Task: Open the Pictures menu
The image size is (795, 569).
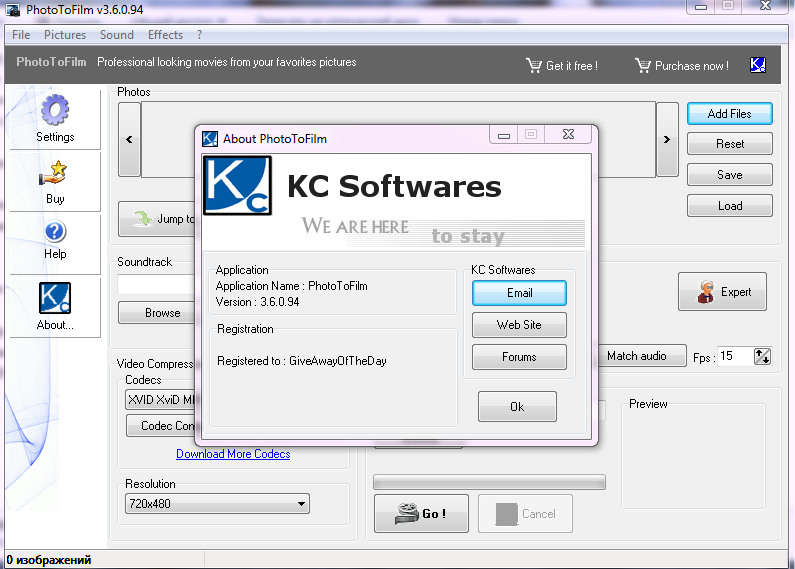Action: (x=65, y=35)
